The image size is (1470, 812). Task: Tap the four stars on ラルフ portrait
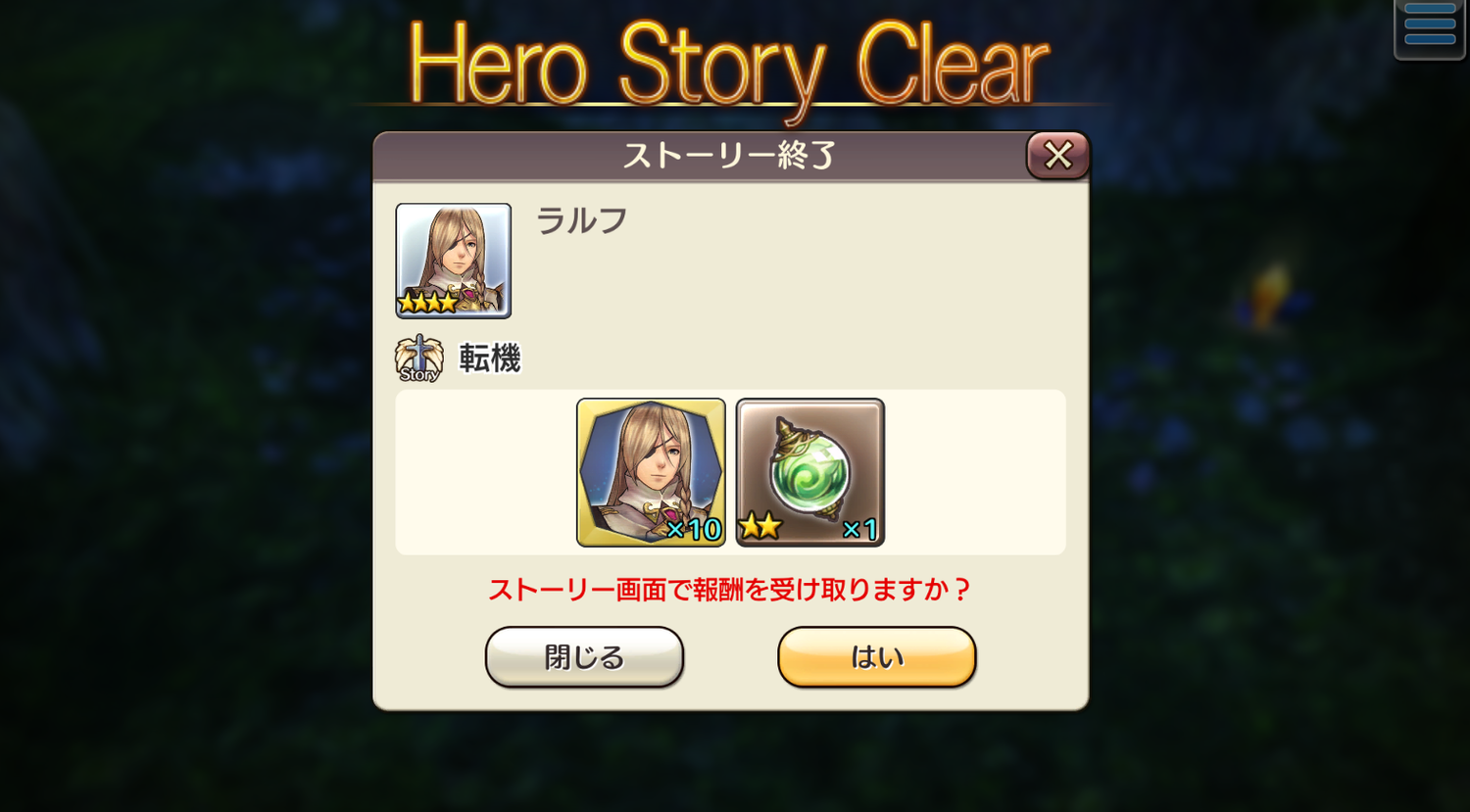[428, 303]
